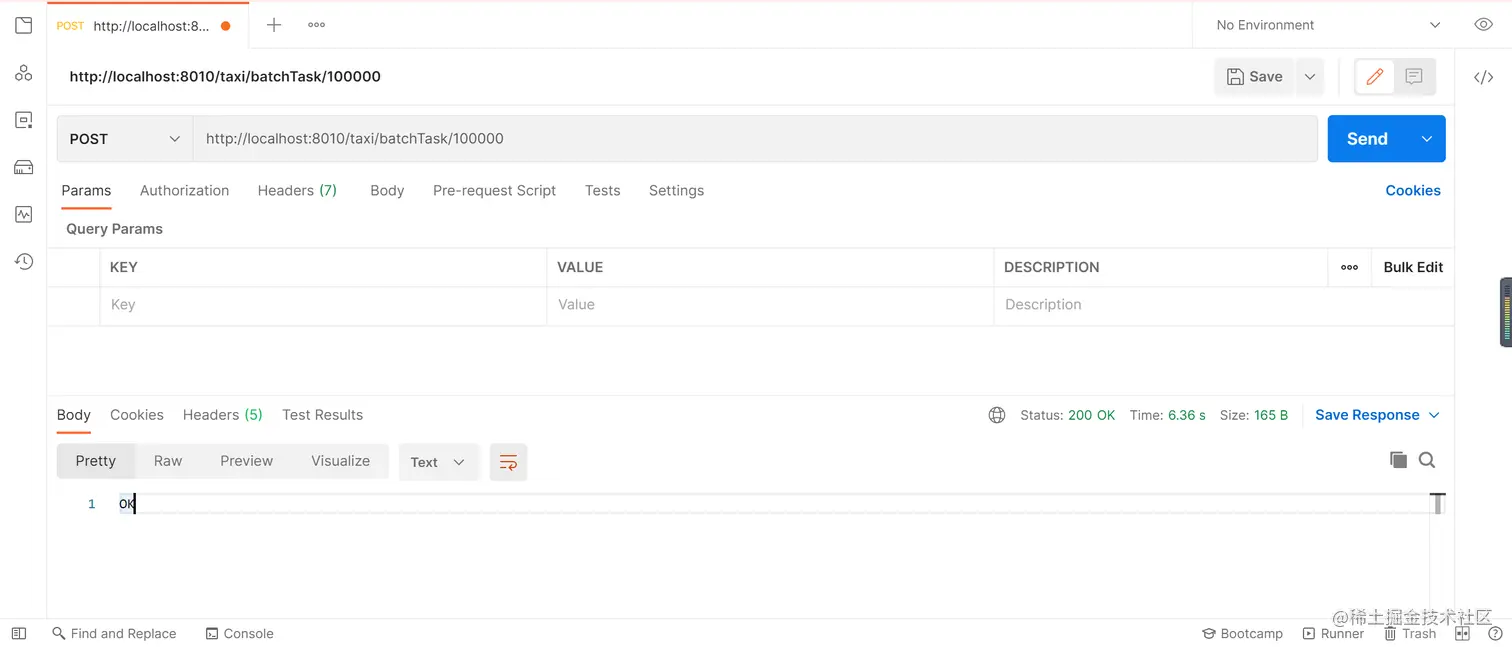Open the Collections sidebar icon
1512x647 pixels.
pos(23,25)
